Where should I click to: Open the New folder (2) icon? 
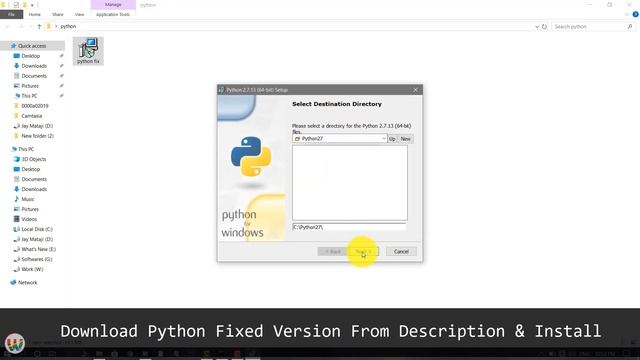(x=17, y=136)
